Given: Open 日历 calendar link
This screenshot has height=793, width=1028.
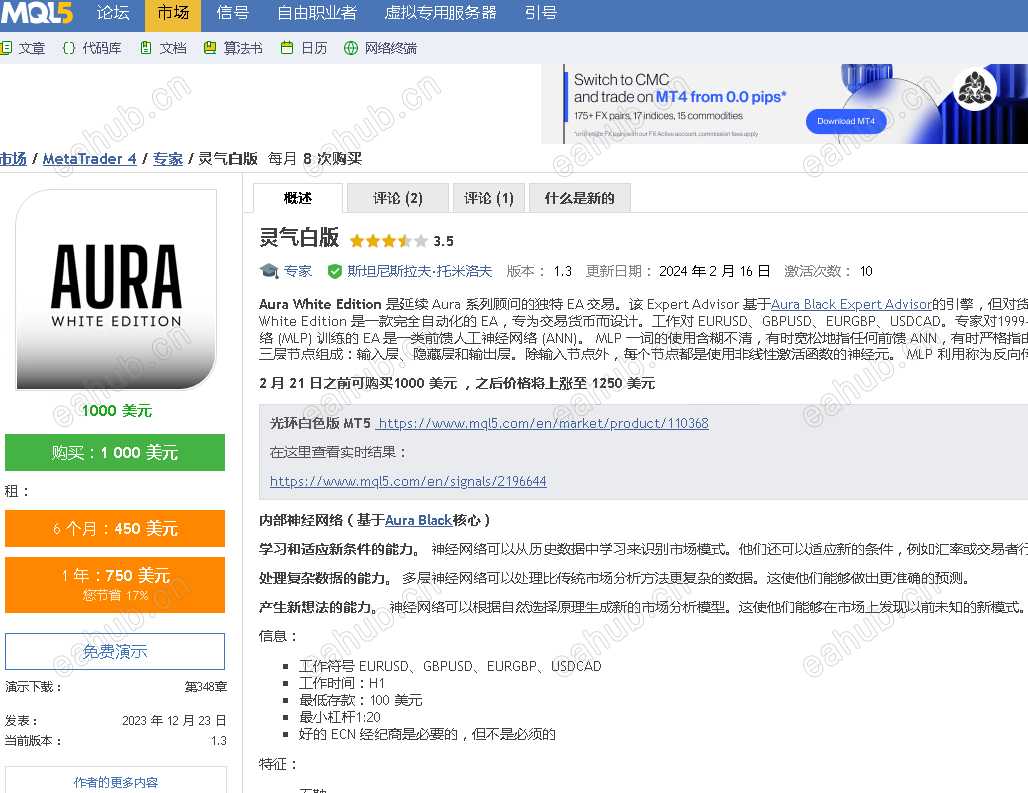Looking at the screenshot, I should coord(314,48).
